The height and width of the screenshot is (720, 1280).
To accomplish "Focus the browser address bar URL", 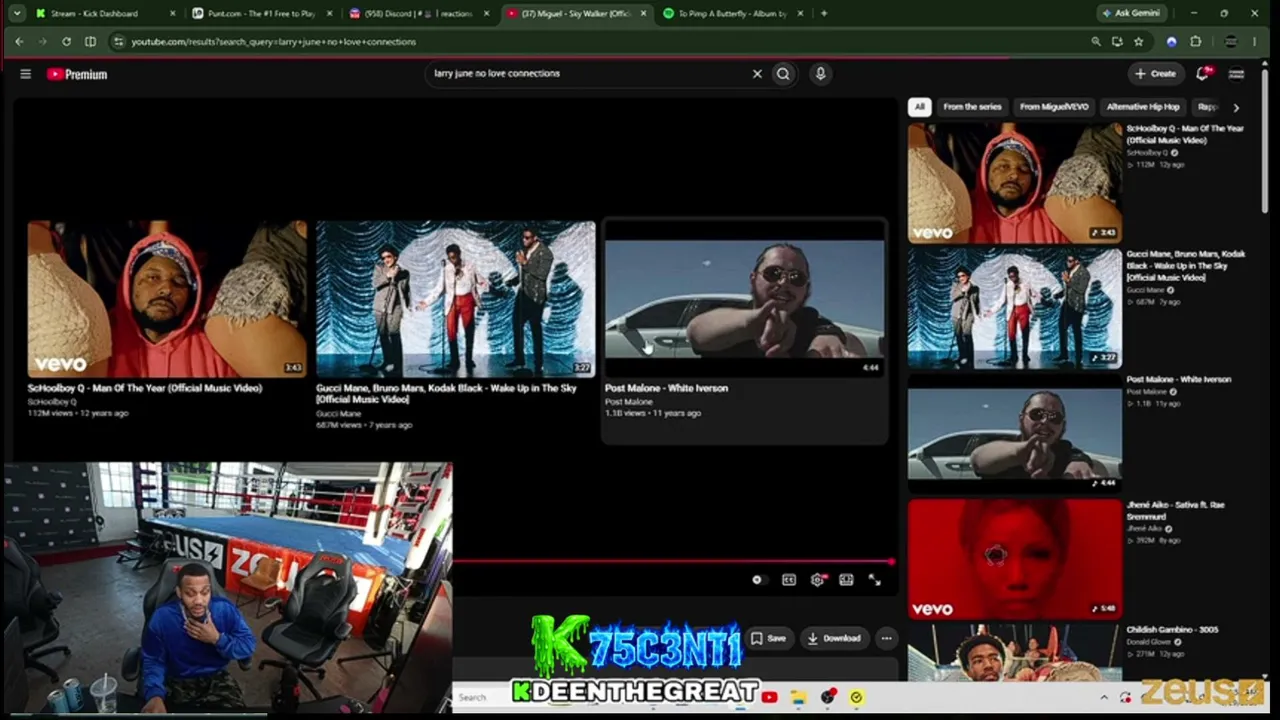I will 273,42.
